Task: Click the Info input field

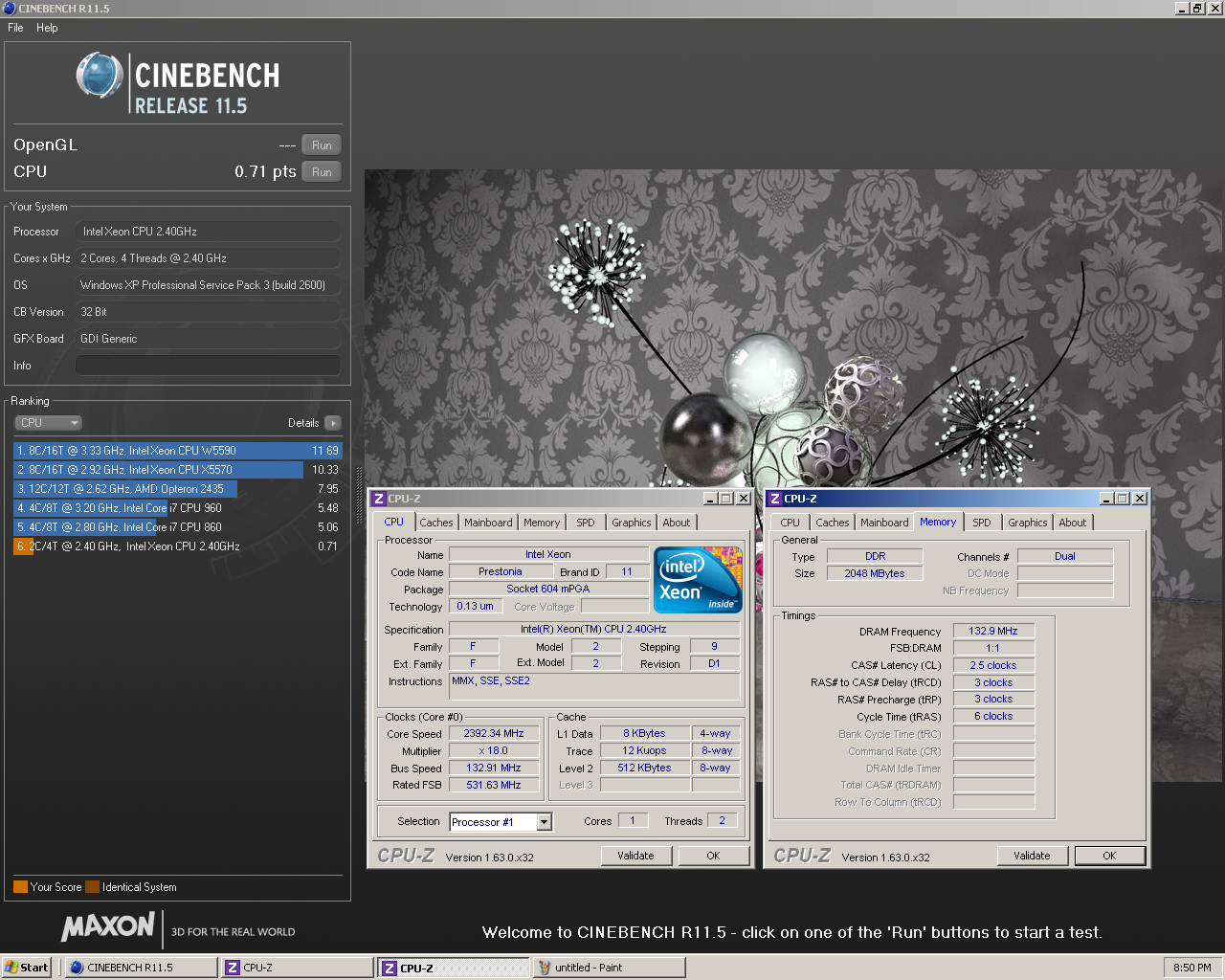Action: click(208, 366)
